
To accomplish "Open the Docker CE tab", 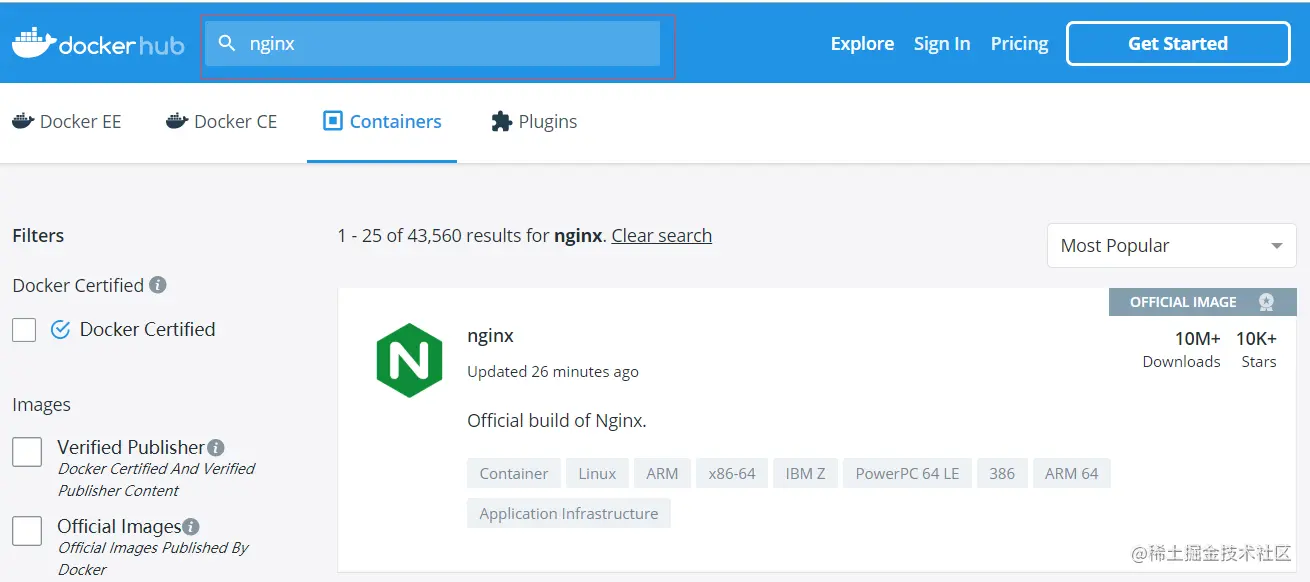I will click(221, 122).
